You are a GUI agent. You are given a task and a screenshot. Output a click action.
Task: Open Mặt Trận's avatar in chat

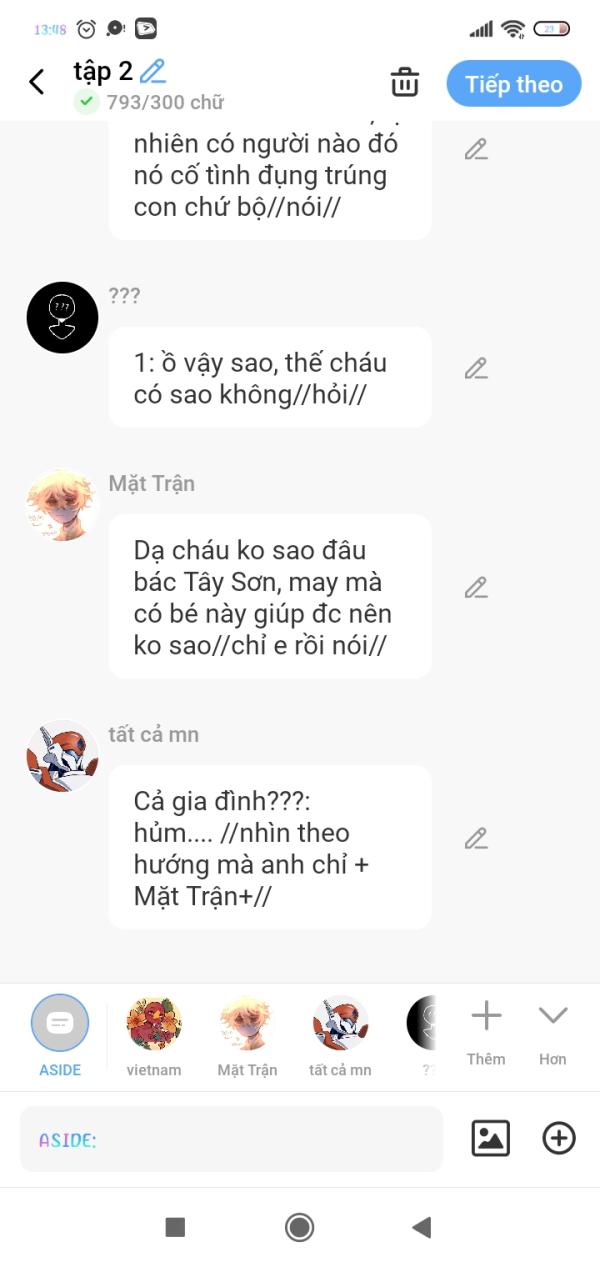point(62,505)
